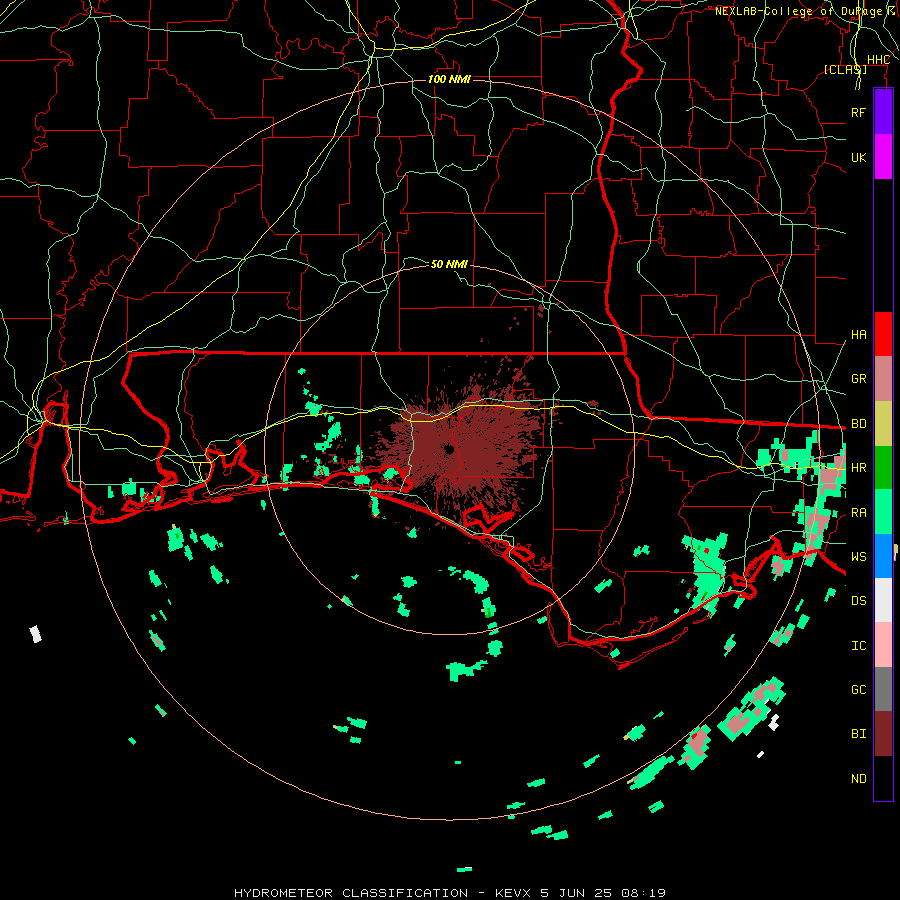This screenshot has height=900, width=900.
Task: Click the red HA legend color block
Action: [x=883, y=334]
